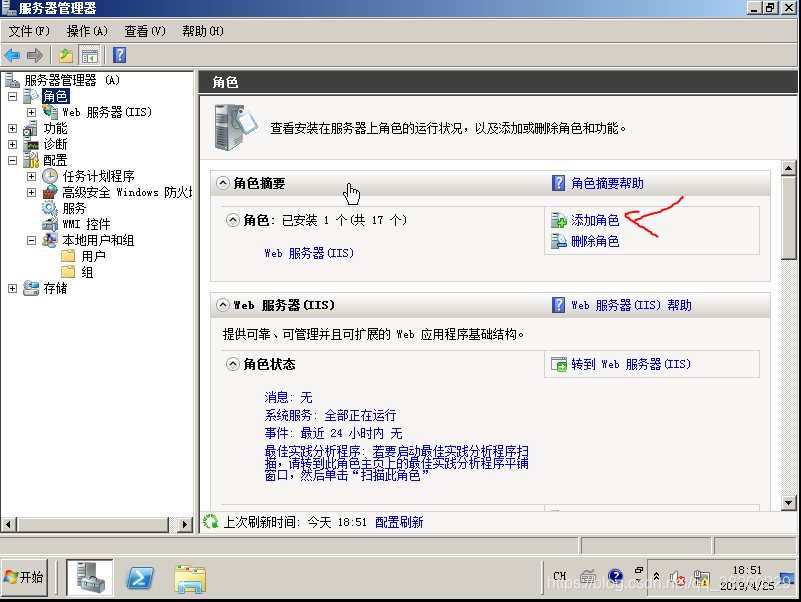Click tree pane horizontal scroll left arrow
801x602 pixels.
pyautogui.click(x=8, y=524)
